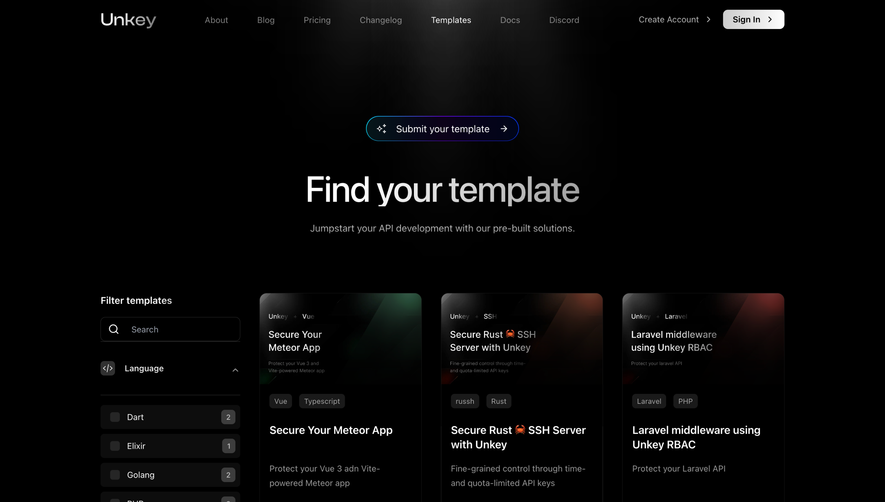The width and height of the screenshot is (885, 502).
Task: Open Secure Rust SSH Server card image
Action: [x=522, y=339]
